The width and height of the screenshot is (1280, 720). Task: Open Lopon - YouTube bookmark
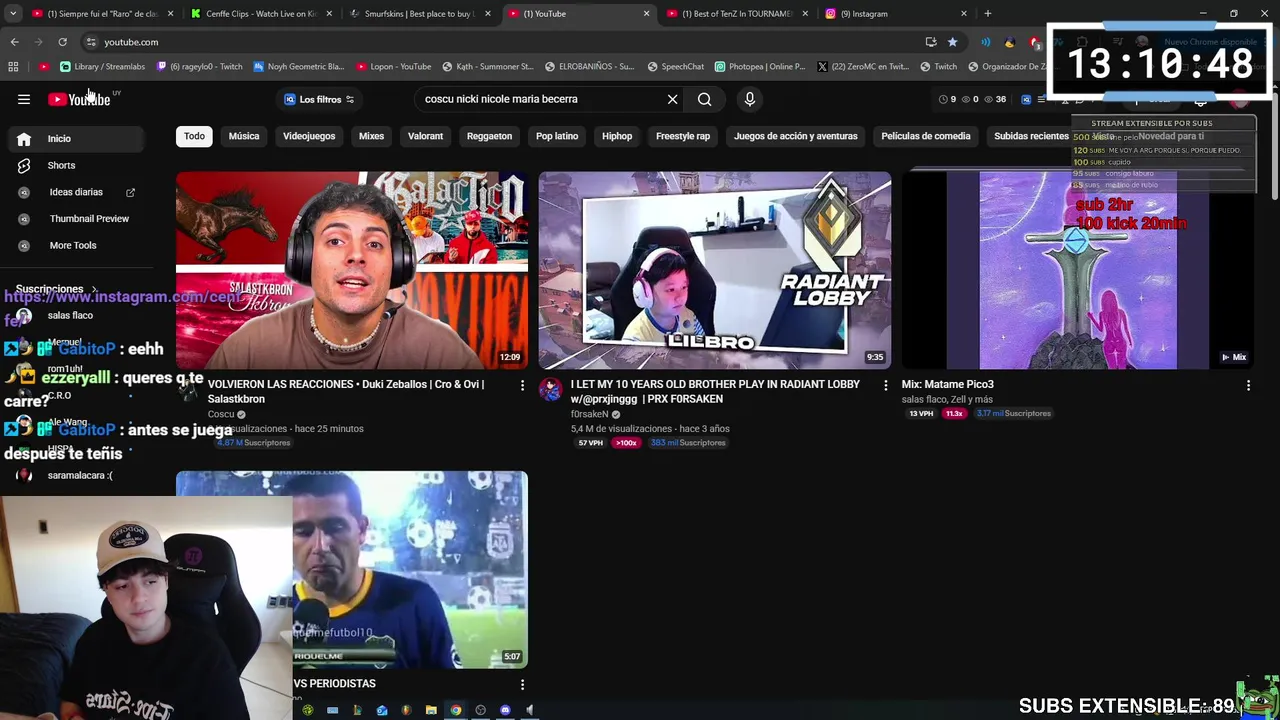393,66
